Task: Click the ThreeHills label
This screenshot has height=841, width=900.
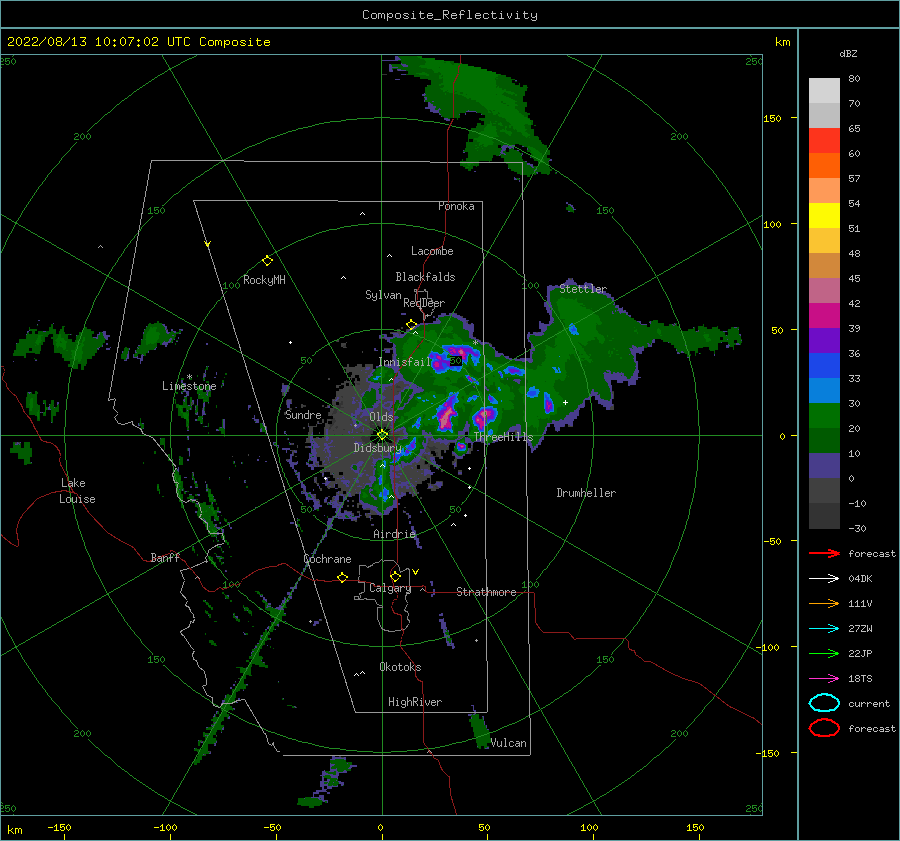Action: pyautogui.click(x=503, y=437)
